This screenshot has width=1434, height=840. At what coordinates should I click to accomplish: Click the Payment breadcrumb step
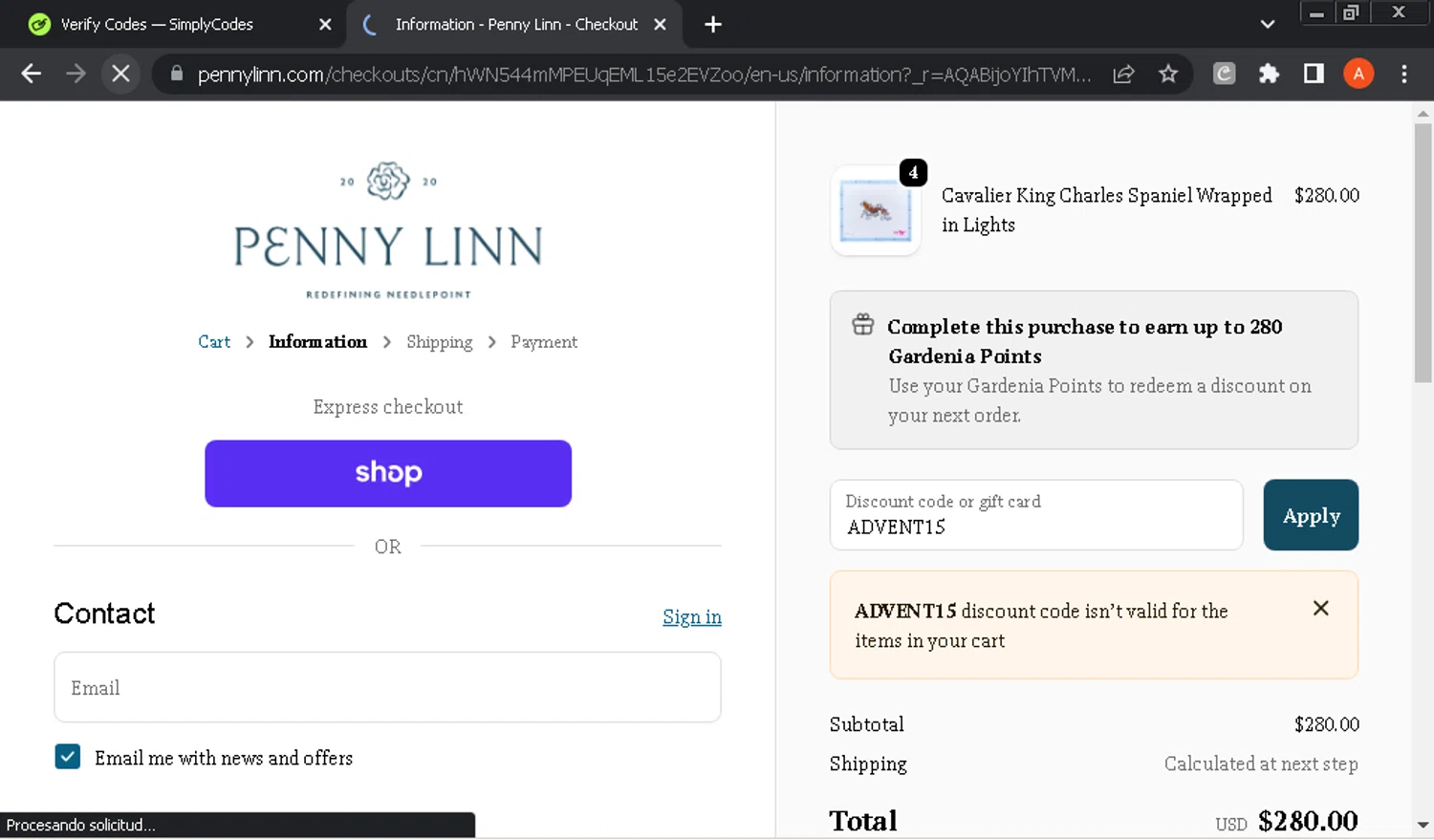coord(544,342)
